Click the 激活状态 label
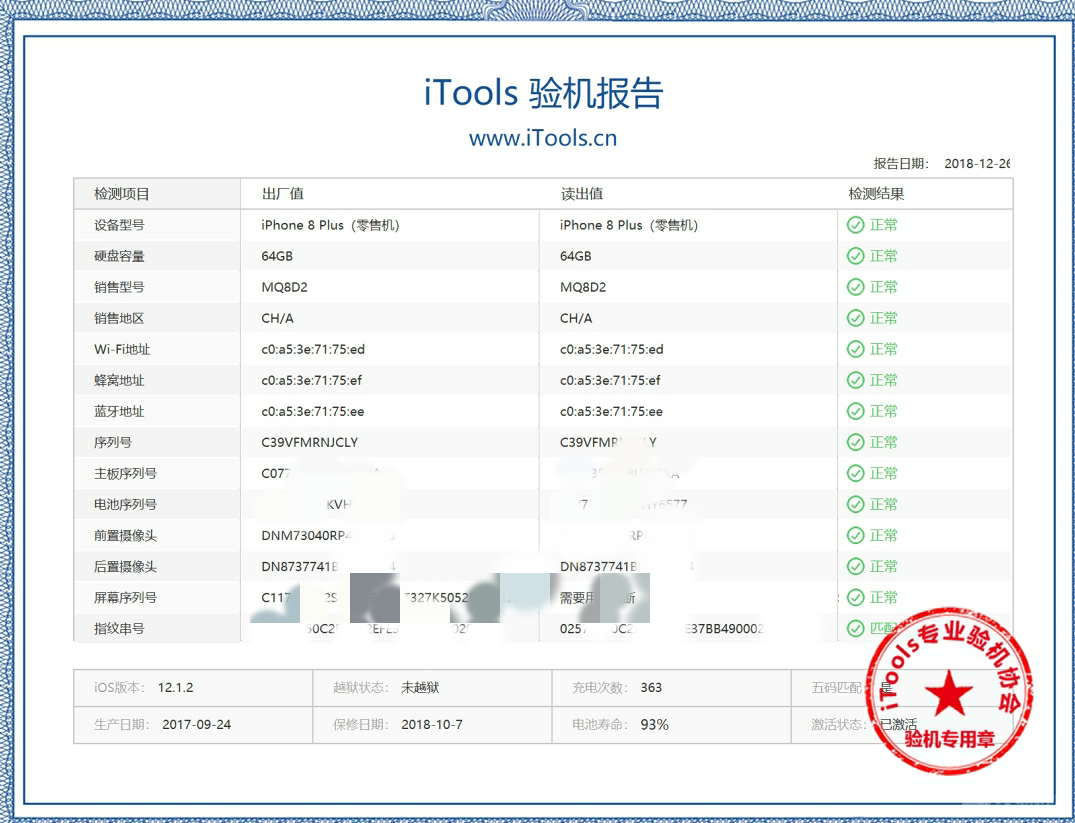1075x823 pixels. click(837, 724)
